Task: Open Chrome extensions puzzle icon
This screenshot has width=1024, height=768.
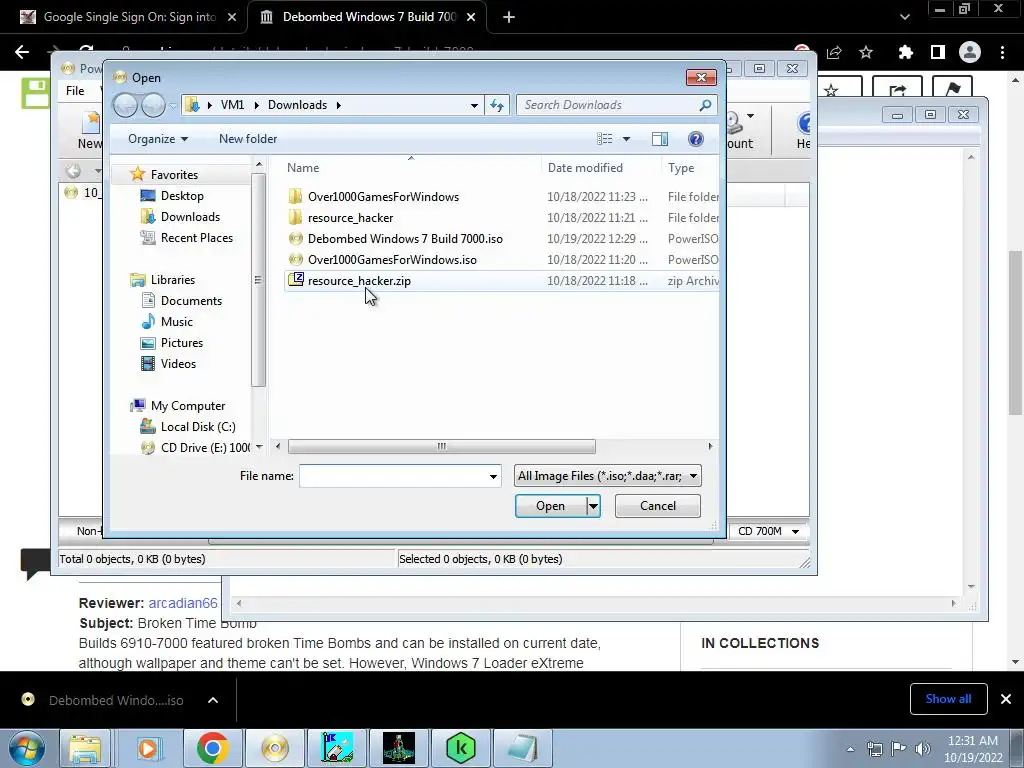Action: point(905,52)
